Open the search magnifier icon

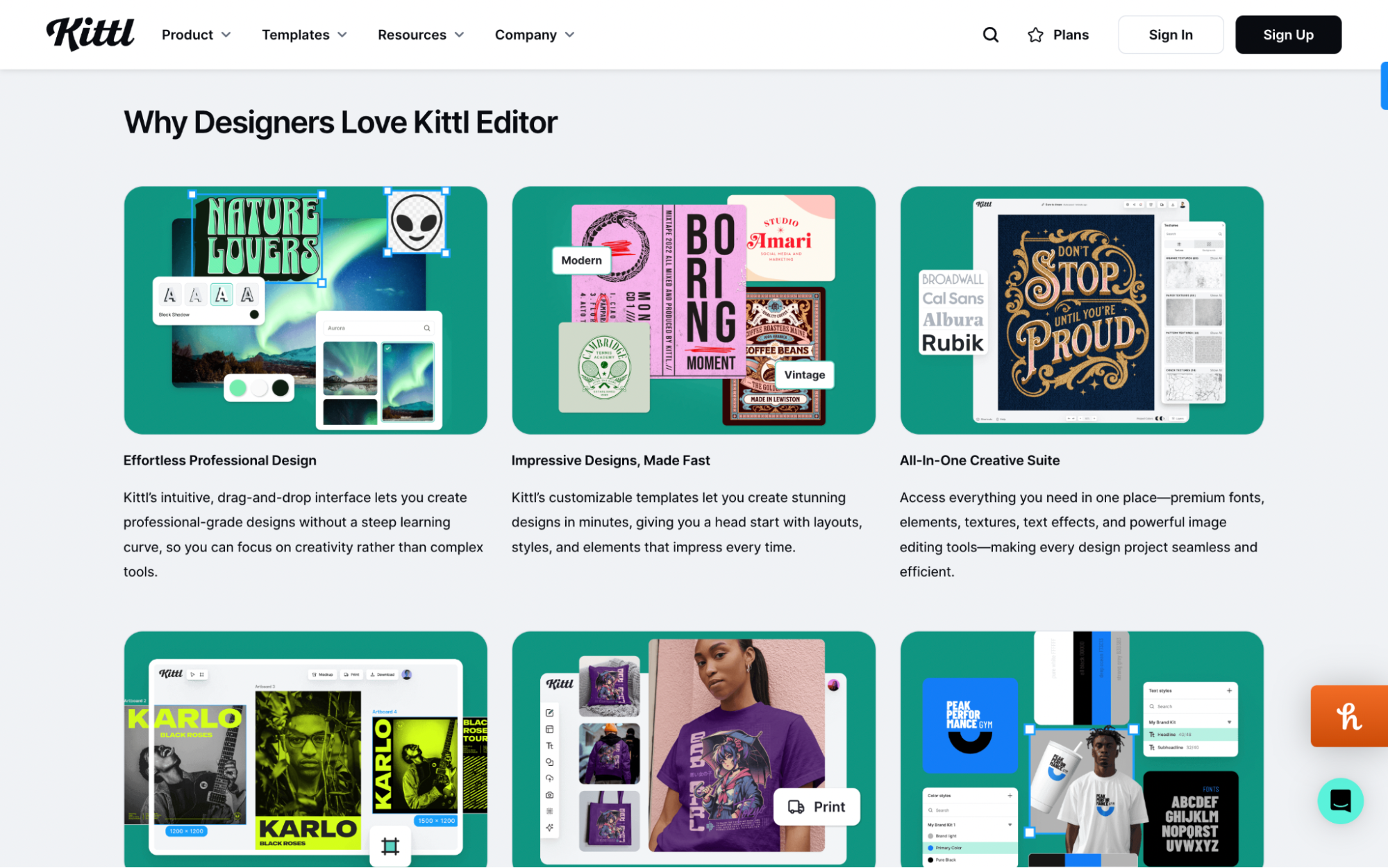point(990,35)
